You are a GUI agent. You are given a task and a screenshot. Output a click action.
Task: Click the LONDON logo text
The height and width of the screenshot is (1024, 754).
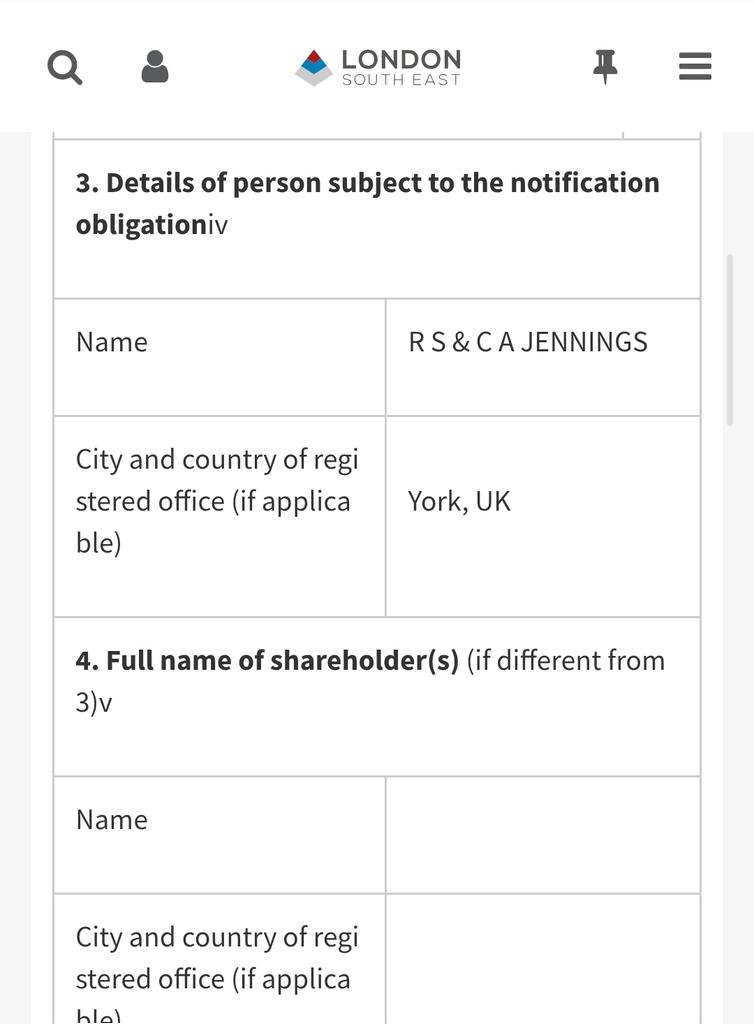coord(401,59)
